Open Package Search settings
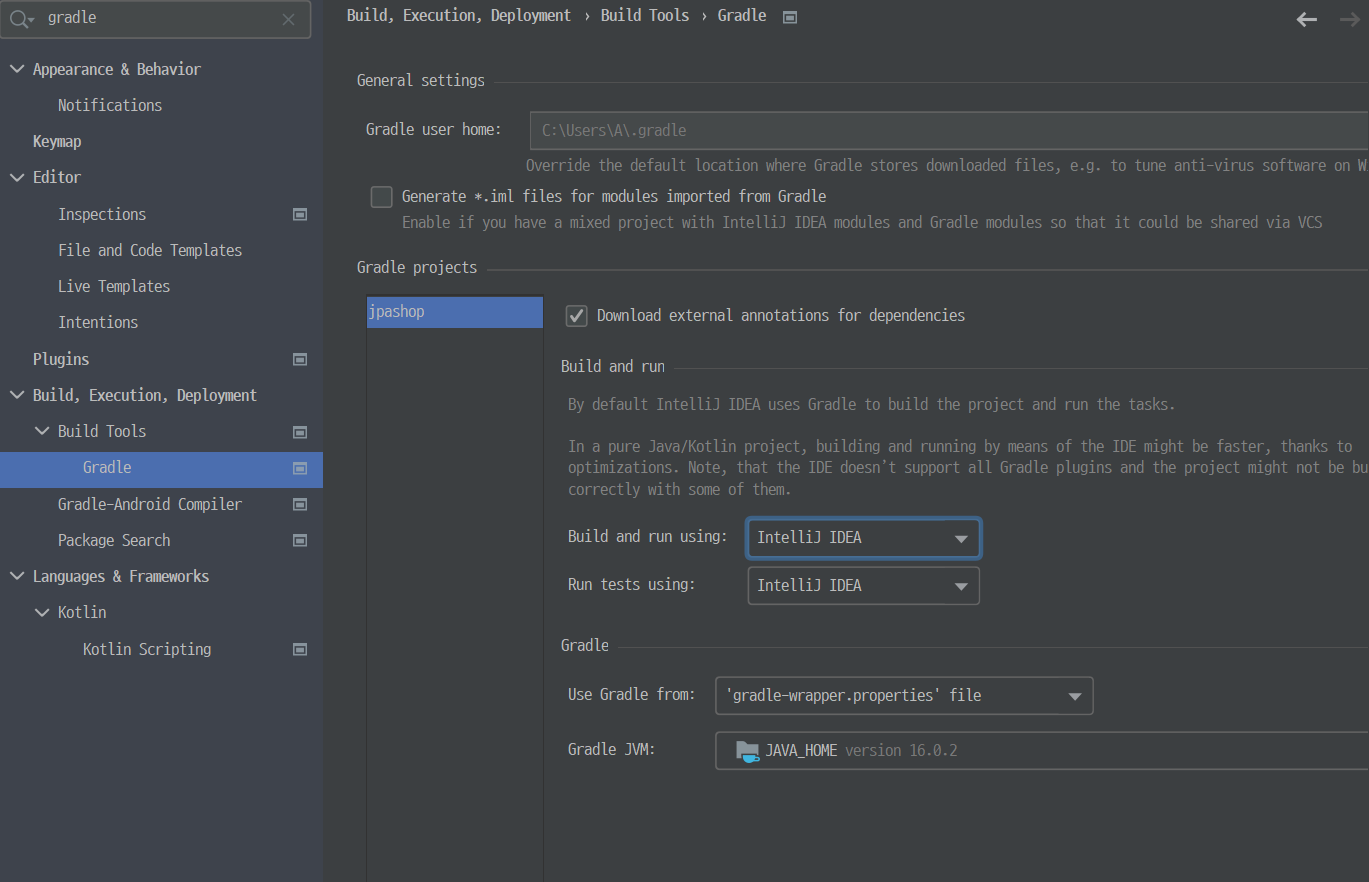This screenshot has width=1369, height=882. [114, 540]
